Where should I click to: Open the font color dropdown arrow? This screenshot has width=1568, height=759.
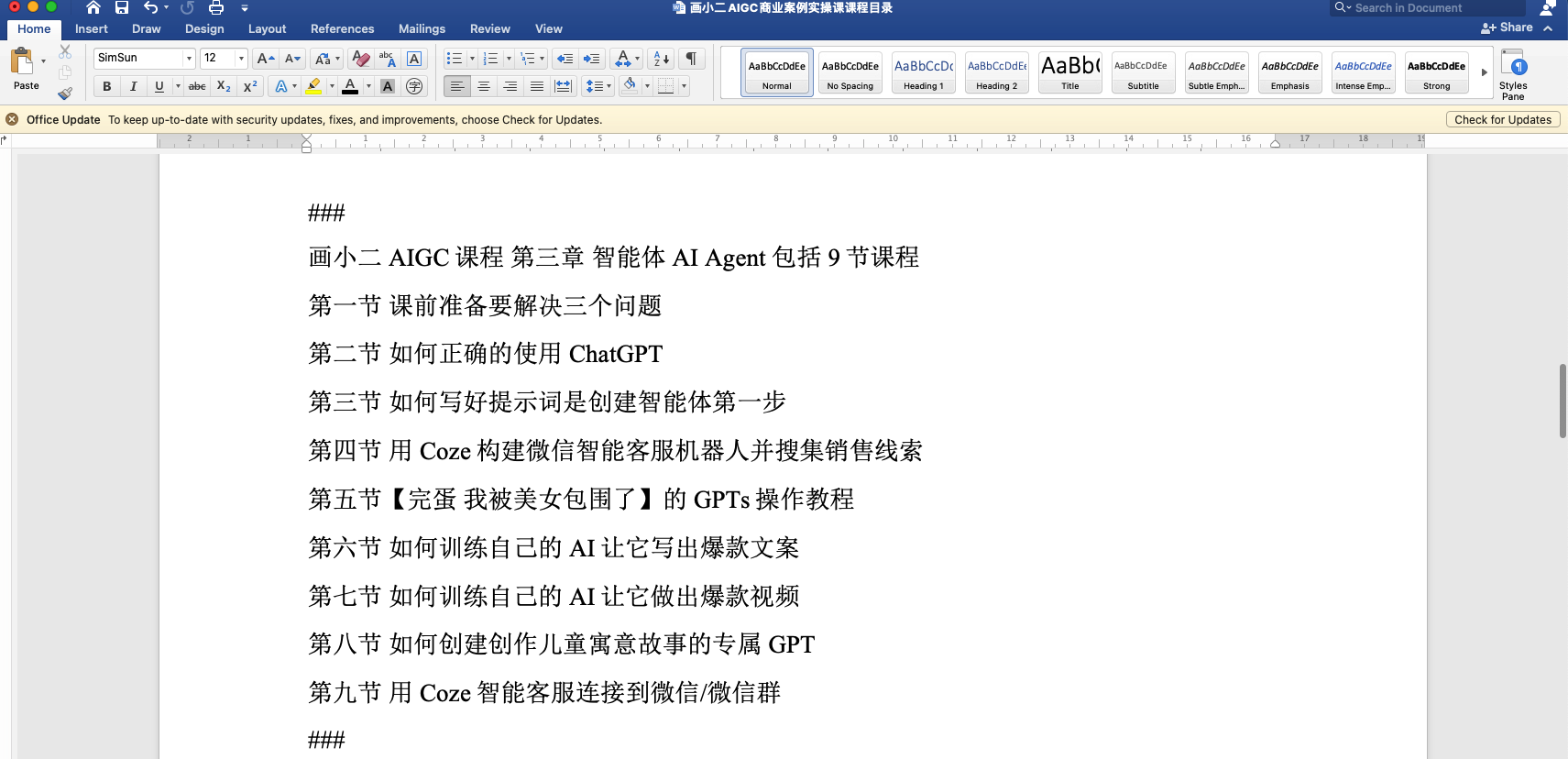(368, 86)
